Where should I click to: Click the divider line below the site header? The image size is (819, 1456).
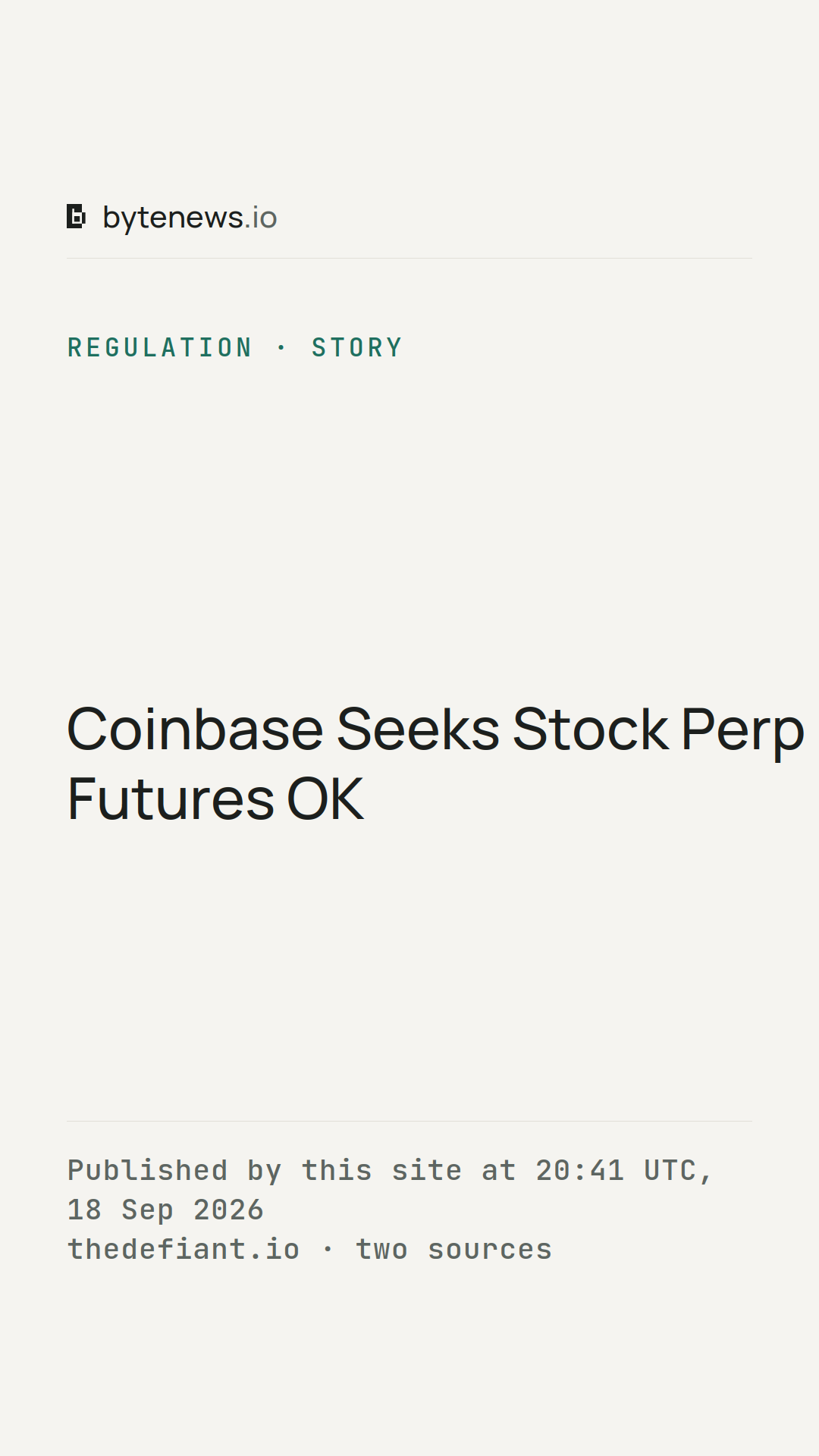point(409,258)
